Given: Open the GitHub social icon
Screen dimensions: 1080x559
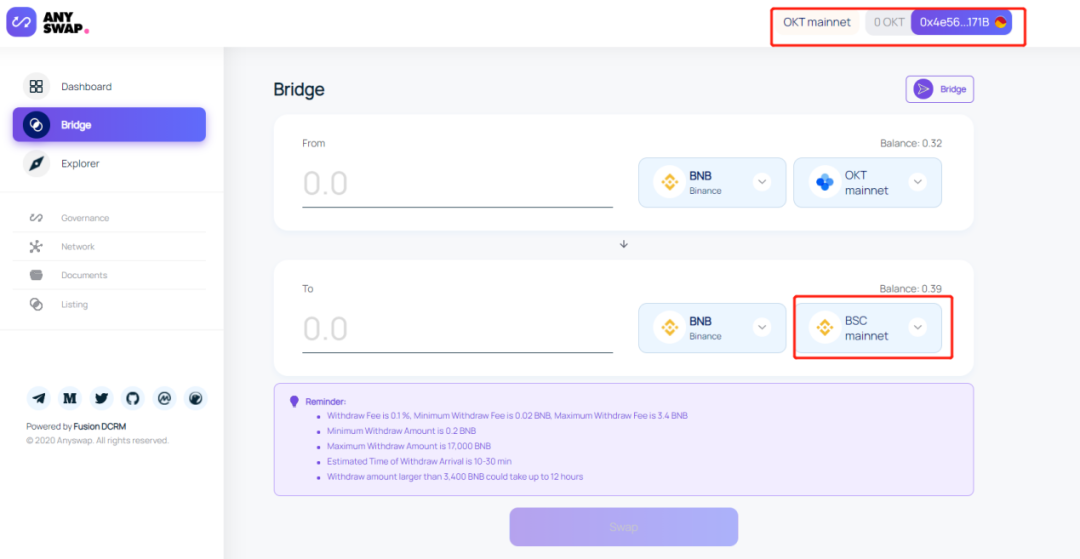Looking at the screenshot, I should point(133,398).
